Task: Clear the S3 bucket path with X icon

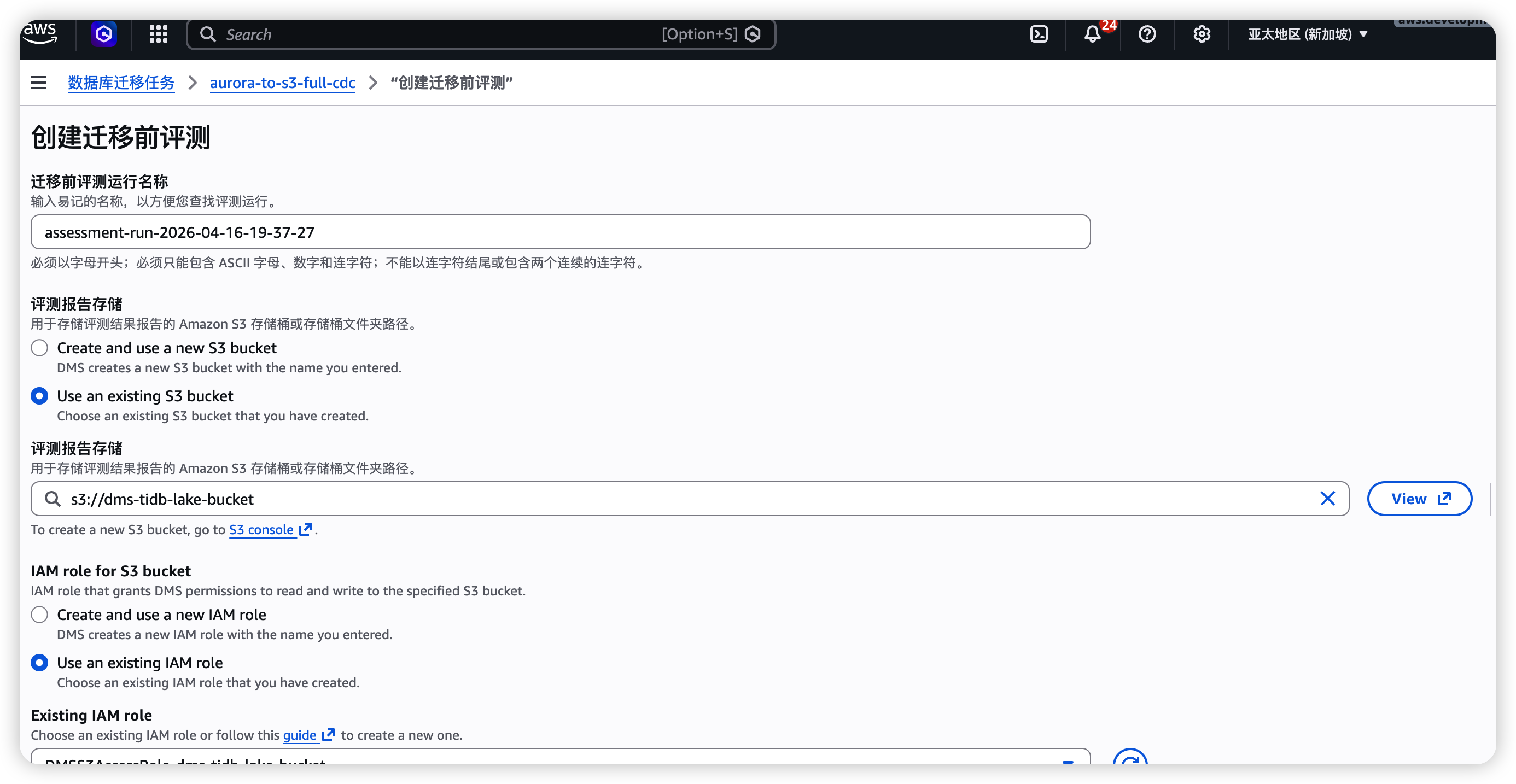Action: point(1327,499)
